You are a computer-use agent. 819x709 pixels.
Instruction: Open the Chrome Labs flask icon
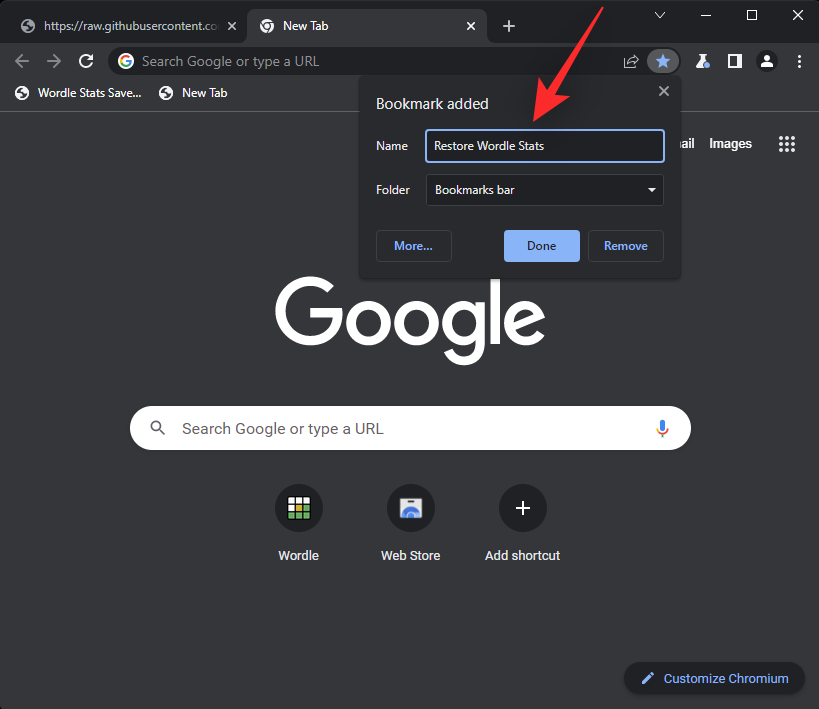[x=703, y=61]
